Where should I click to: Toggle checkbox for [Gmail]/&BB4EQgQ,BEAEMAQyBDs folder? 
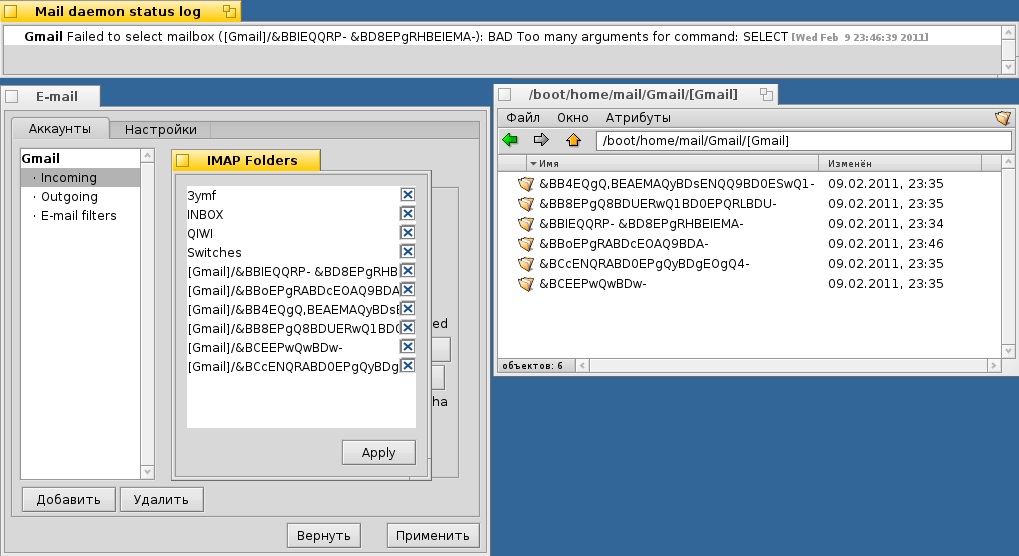point(407,309)
